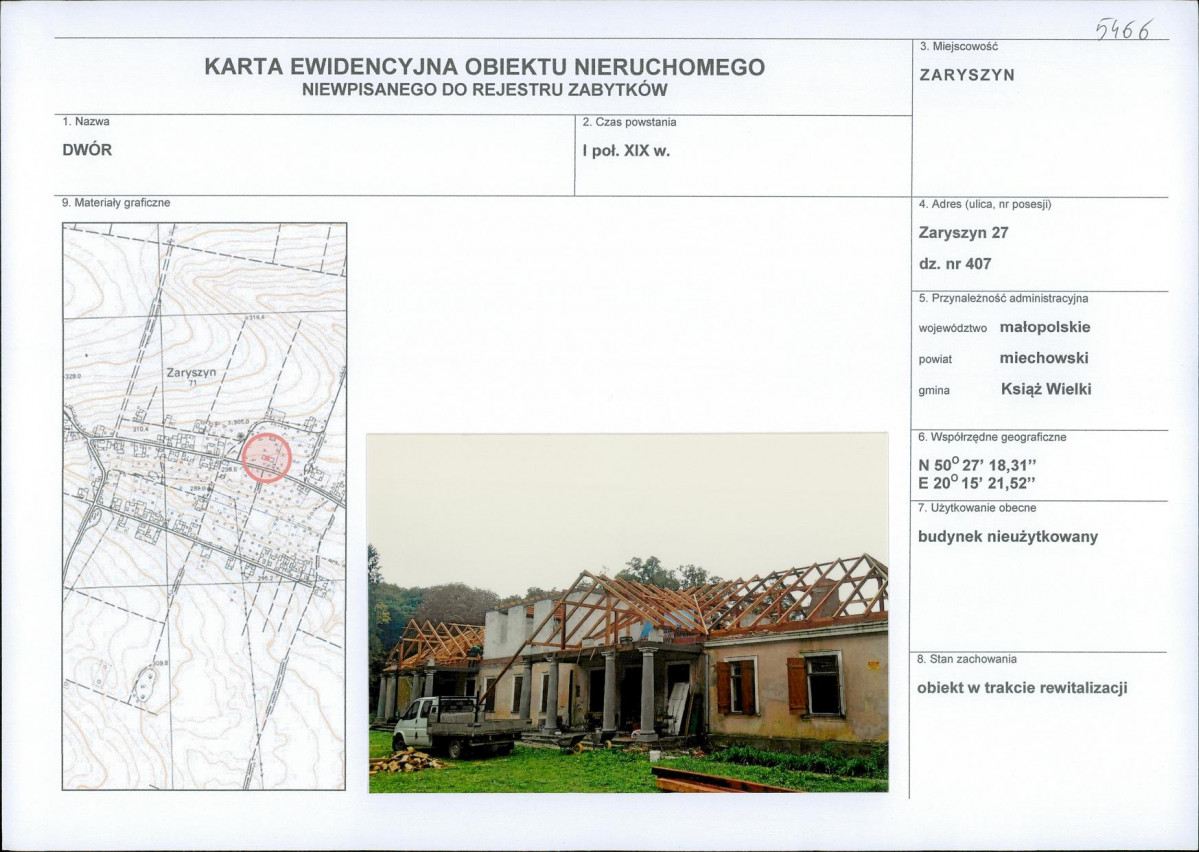Click the handwritten number 5466
The image size is (1199, 852).
(x=1124, y=30)
